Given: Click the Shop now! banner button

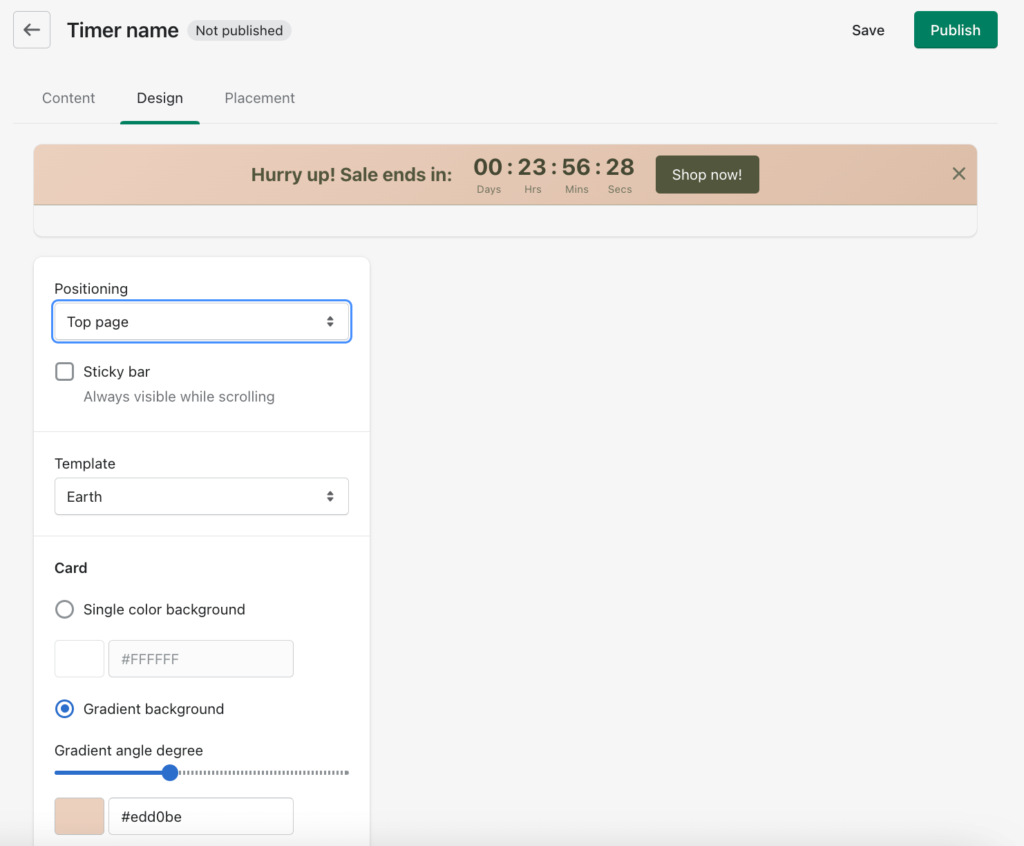Looking at the screenshot, I should pos(707,175).
